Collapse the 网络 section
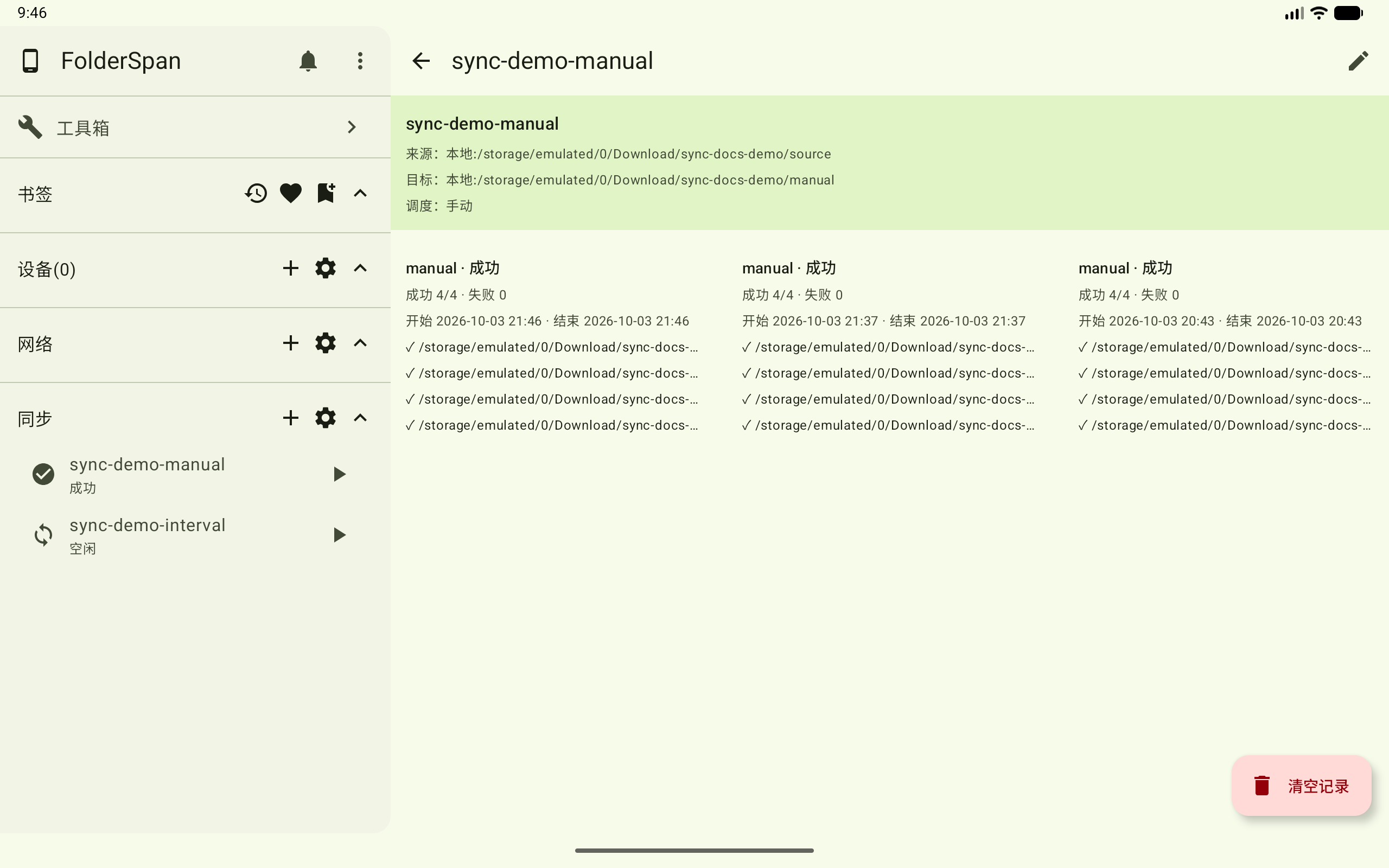This screenshot has width=1389, height=868. 360,343
